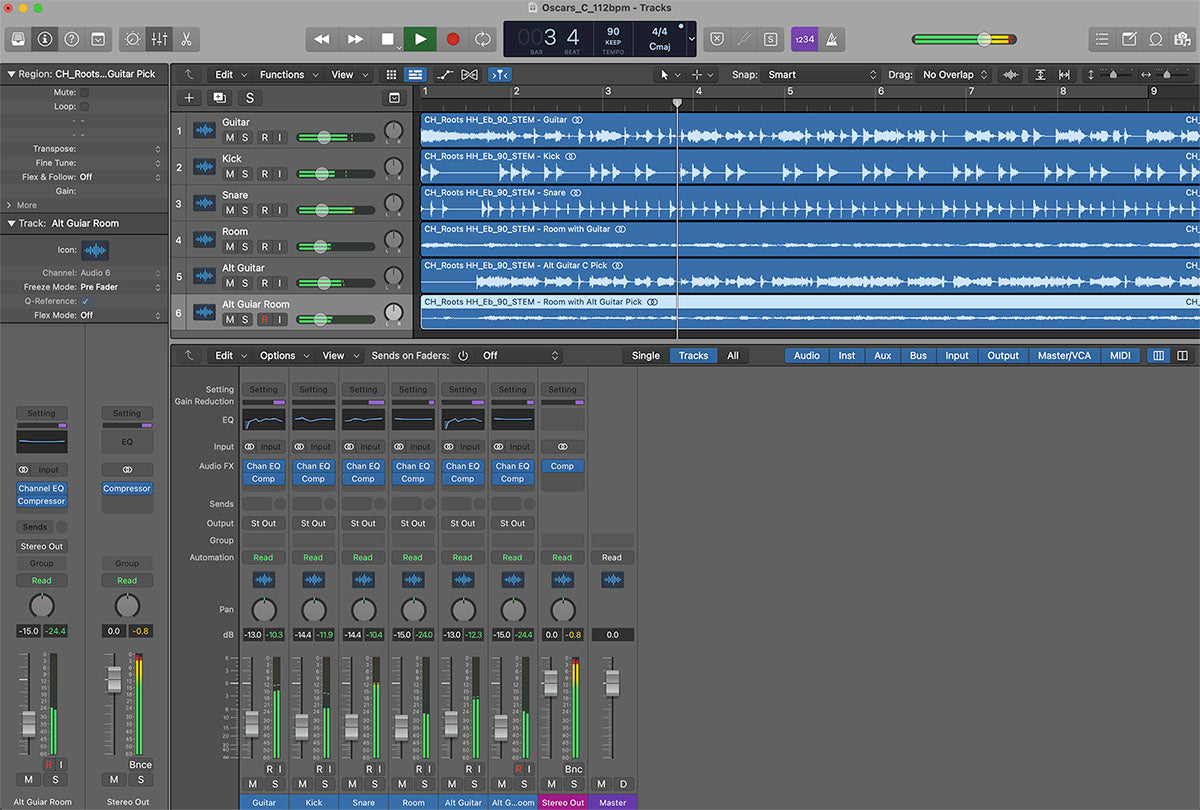Enable the Loop checkbox in Region inspector
Screen dimensions: 1200x810
click(85, 106)
